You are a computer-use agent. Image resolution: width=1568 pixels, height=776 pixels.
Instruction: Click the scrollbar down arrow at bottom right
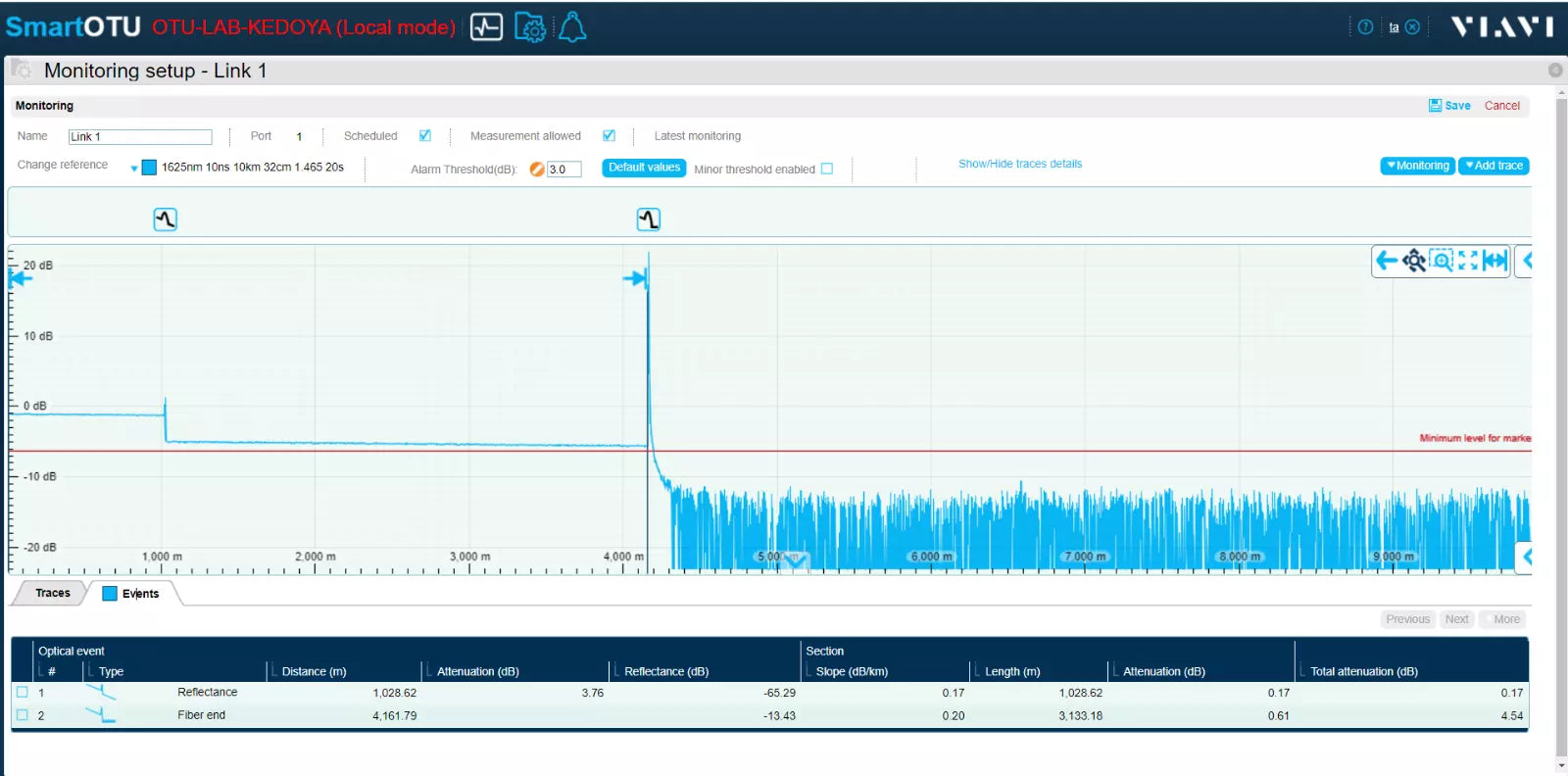pyautogui.click(x=1561, y=766)
